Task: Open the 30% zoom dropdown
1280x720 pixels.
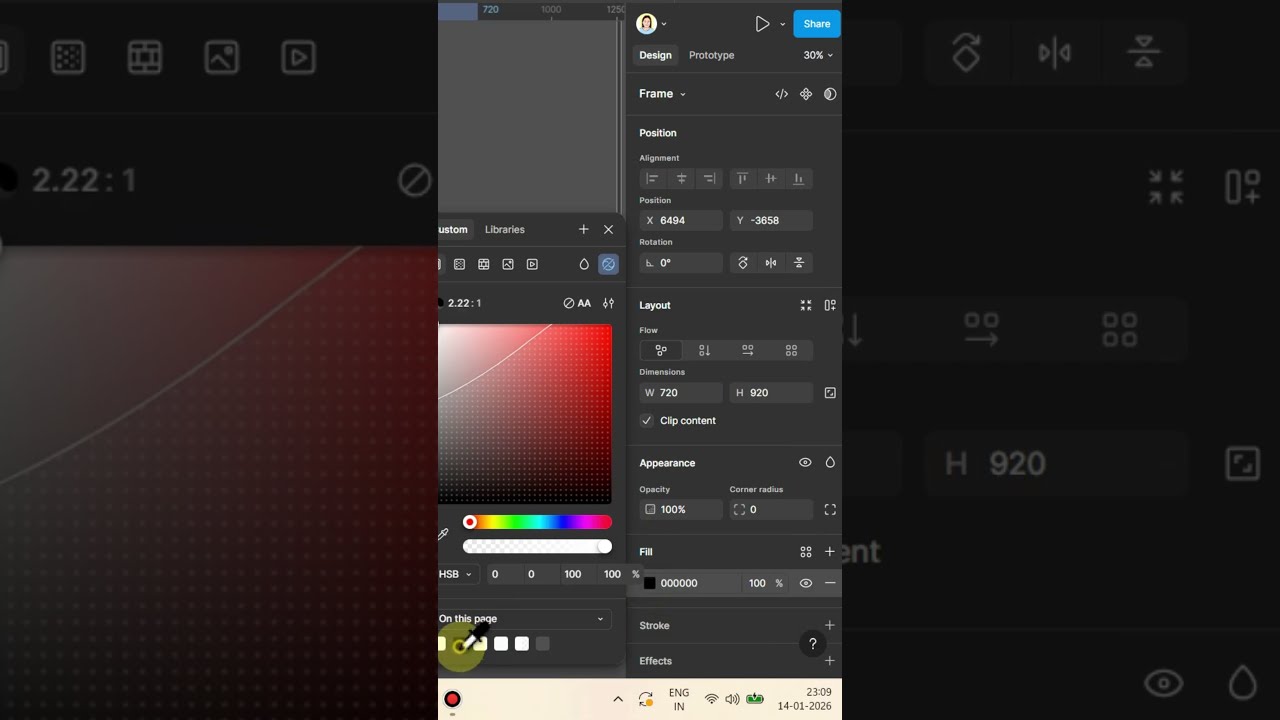Action: [818, 55]
